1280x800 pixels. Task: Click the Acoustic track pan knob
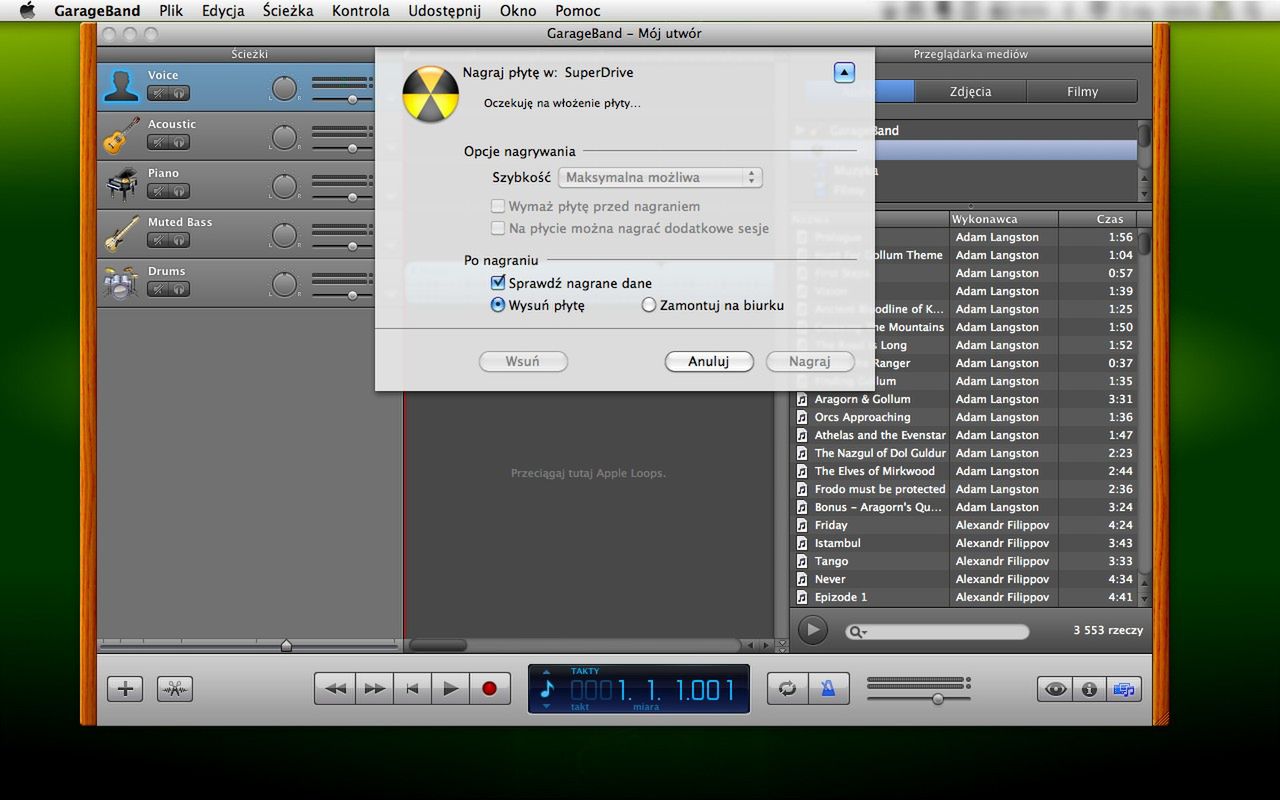click(285, 137)
